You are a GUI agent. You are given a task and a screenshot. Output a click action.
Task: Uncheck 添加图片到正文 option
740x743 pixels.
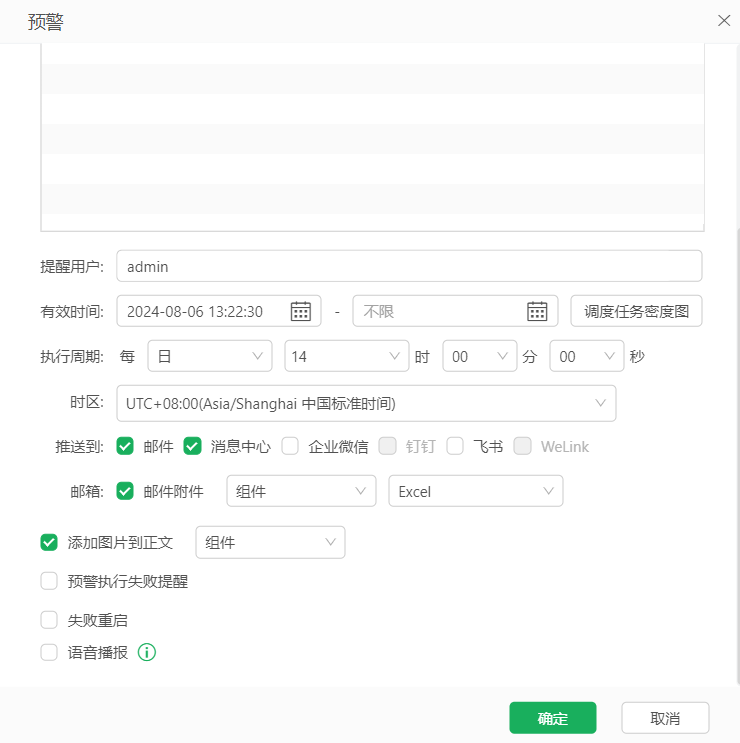tap(49, 542)
